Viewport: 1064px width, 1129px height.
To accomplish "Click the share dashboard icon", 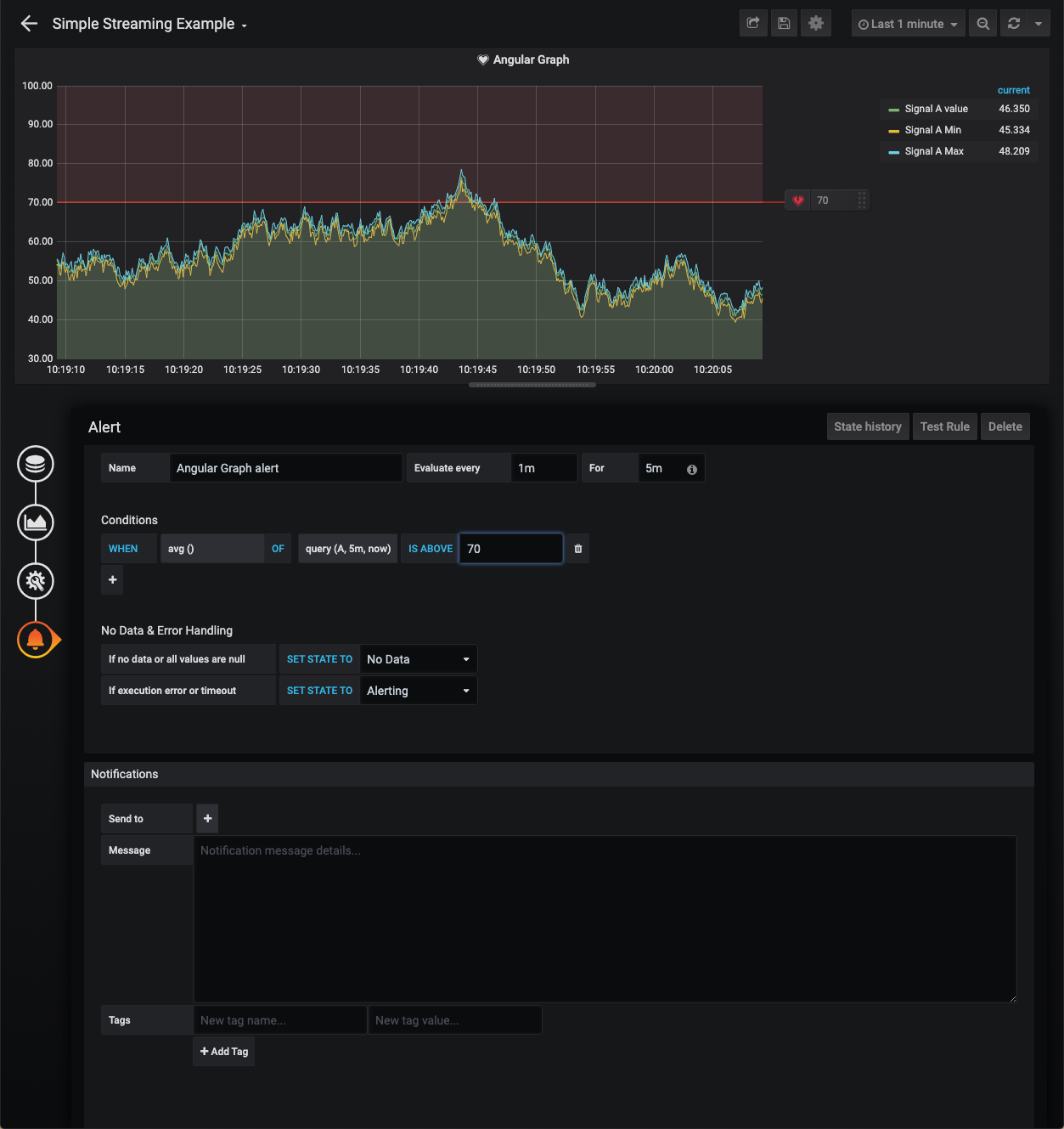I will 753,24.
